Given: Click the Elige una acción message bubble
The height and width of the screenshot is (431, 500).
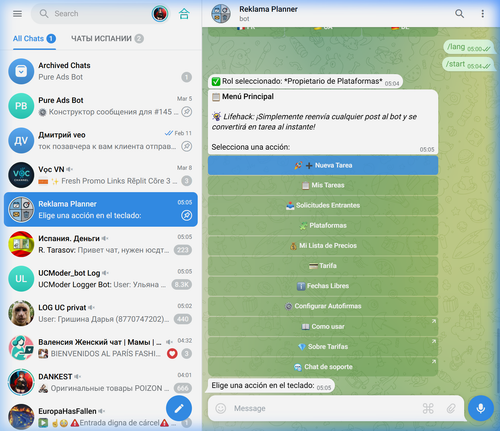Looking at the screenshot, I should click(x=271, y=386).
